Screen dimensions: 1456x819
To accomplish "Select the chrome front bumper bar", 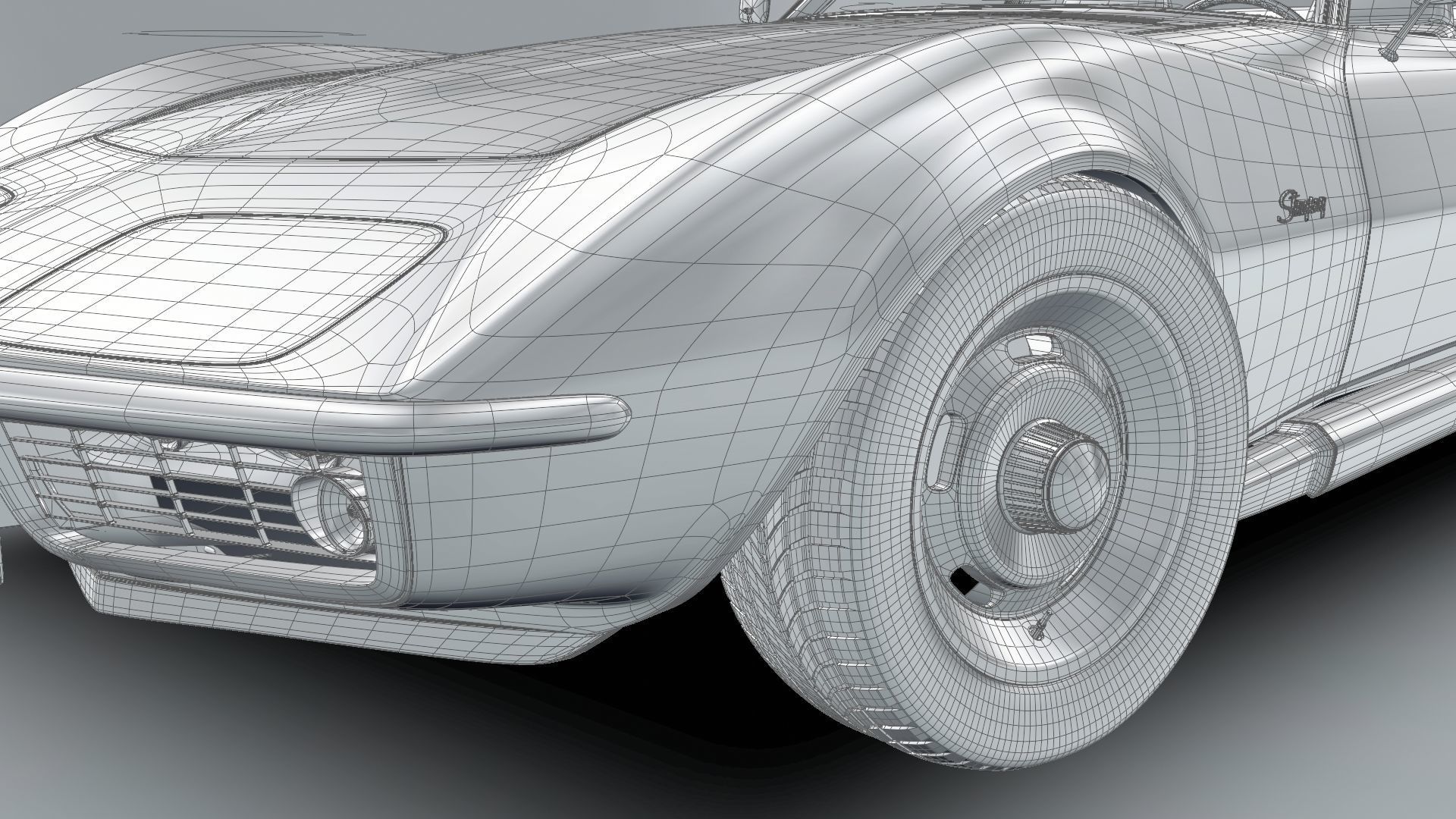I will coord(315,413).
